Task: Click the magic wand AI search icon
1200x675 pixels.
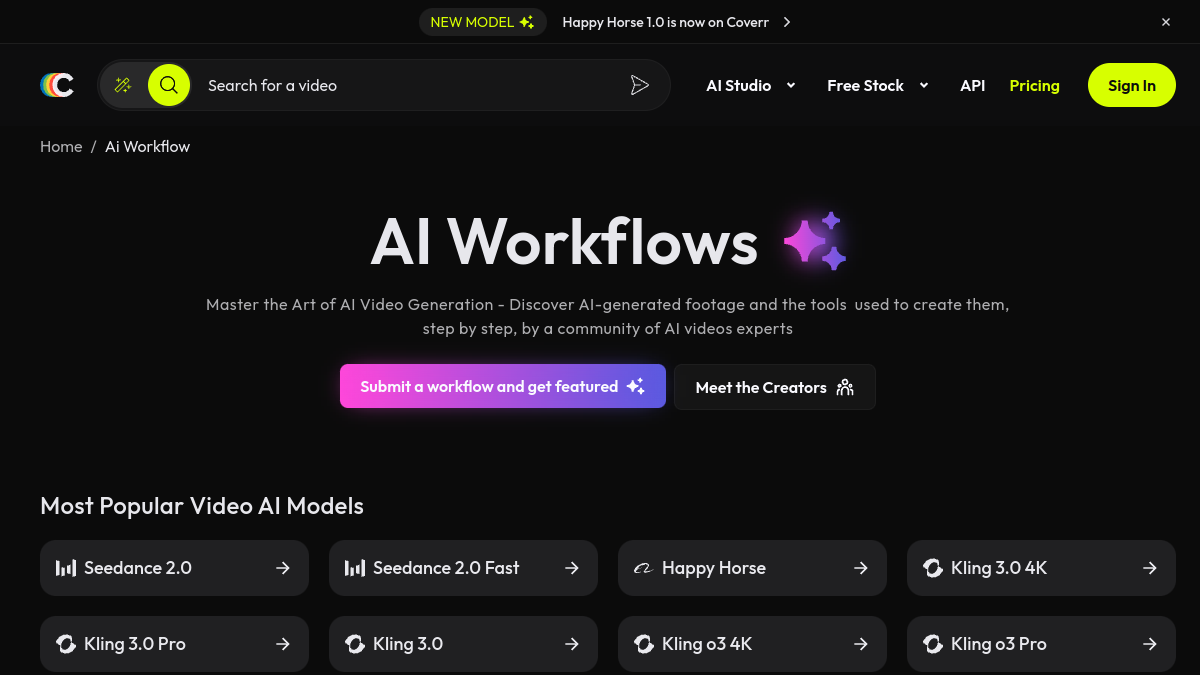Action: coord(123,85)
